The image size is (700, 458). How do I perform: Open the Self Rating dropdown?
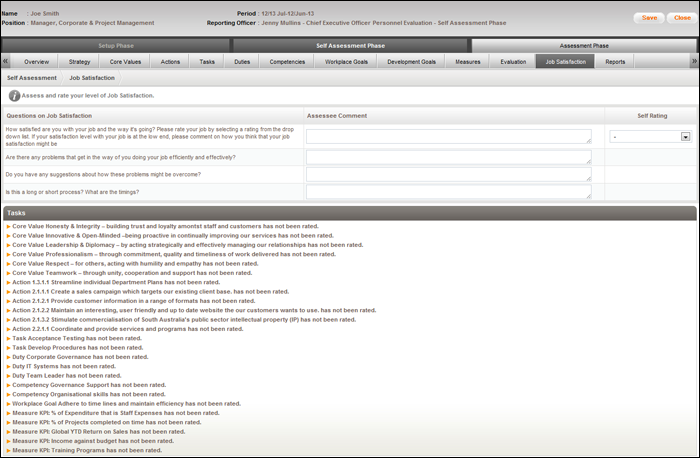tap(650, 137)
